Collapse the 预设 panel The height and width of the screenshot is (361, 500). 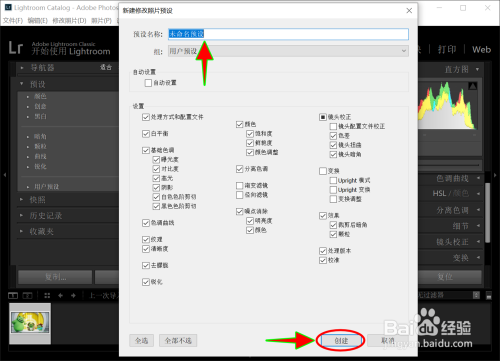(22, 84)
